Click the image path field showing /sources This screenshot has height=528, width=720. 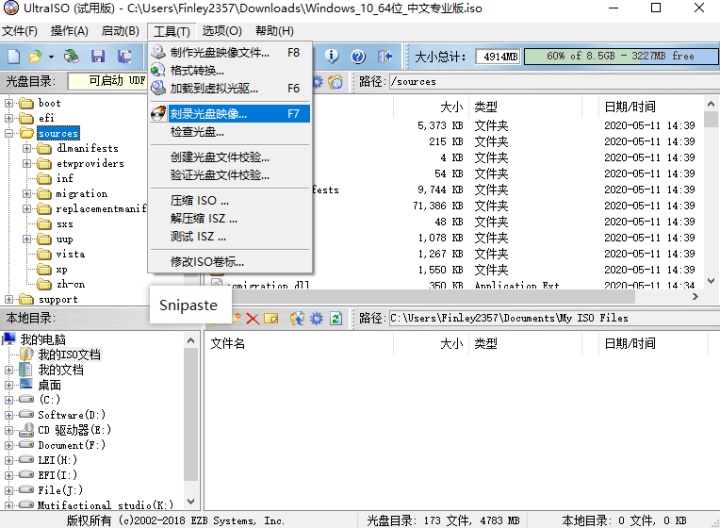(554, 82)
